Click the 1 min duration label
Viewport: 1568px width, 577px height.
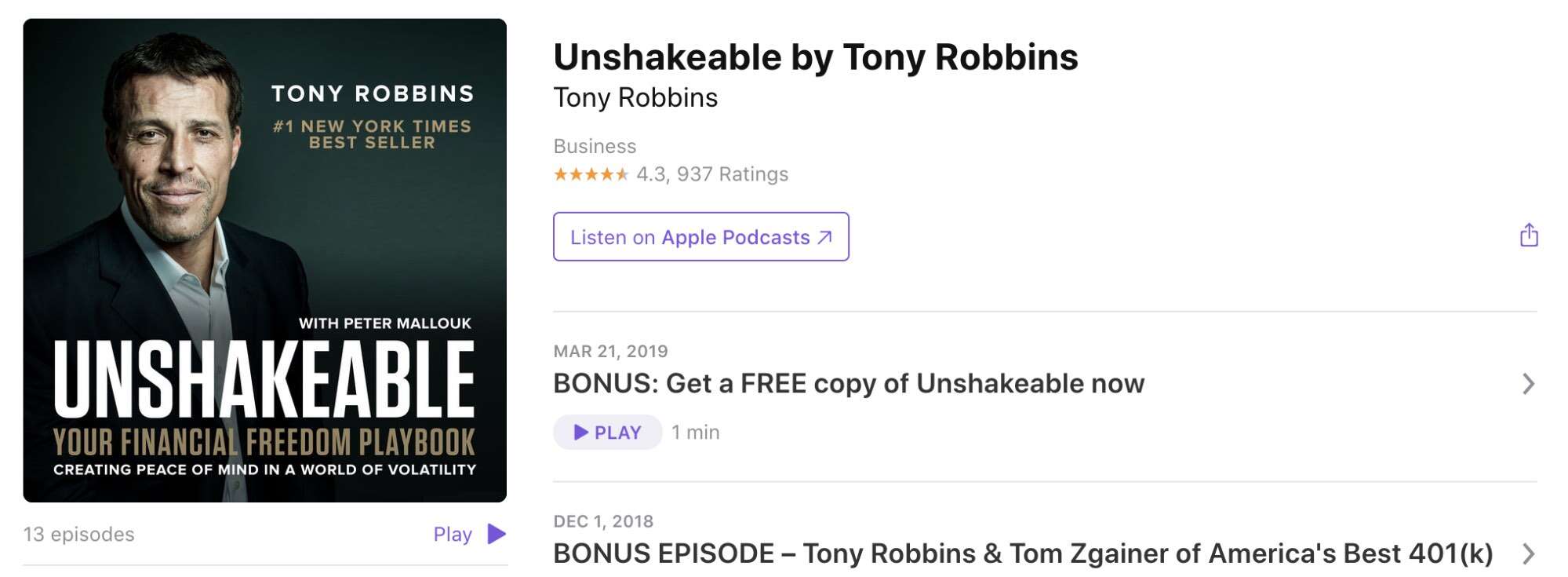click(693, 432)
